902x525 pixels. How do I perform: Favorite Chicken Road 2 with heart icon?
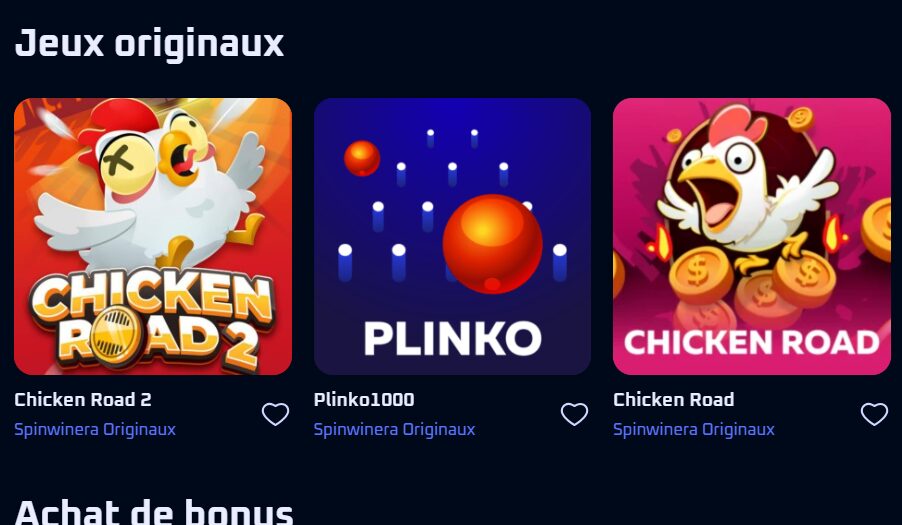[276, 414]
